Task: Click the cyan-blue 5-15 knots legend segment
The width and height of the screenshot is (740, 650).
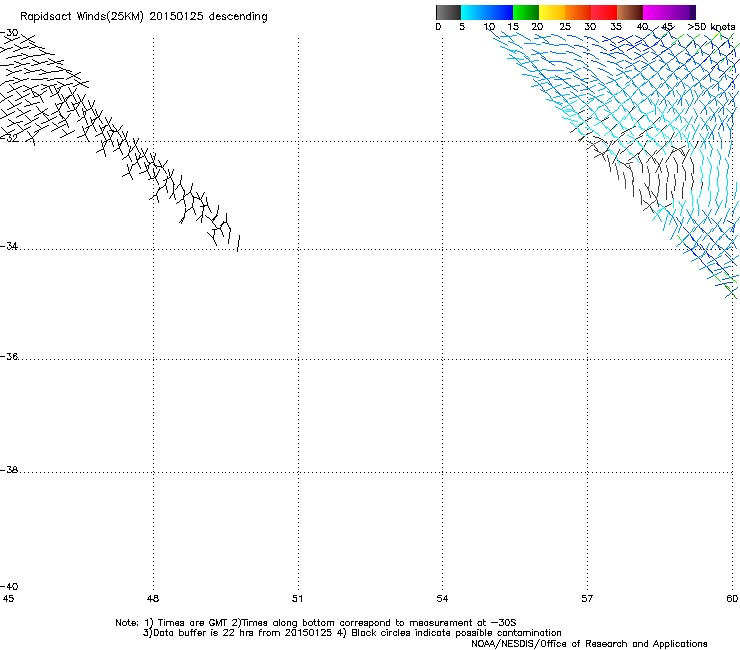Action: pyautogui.click(x=487, y=12)
